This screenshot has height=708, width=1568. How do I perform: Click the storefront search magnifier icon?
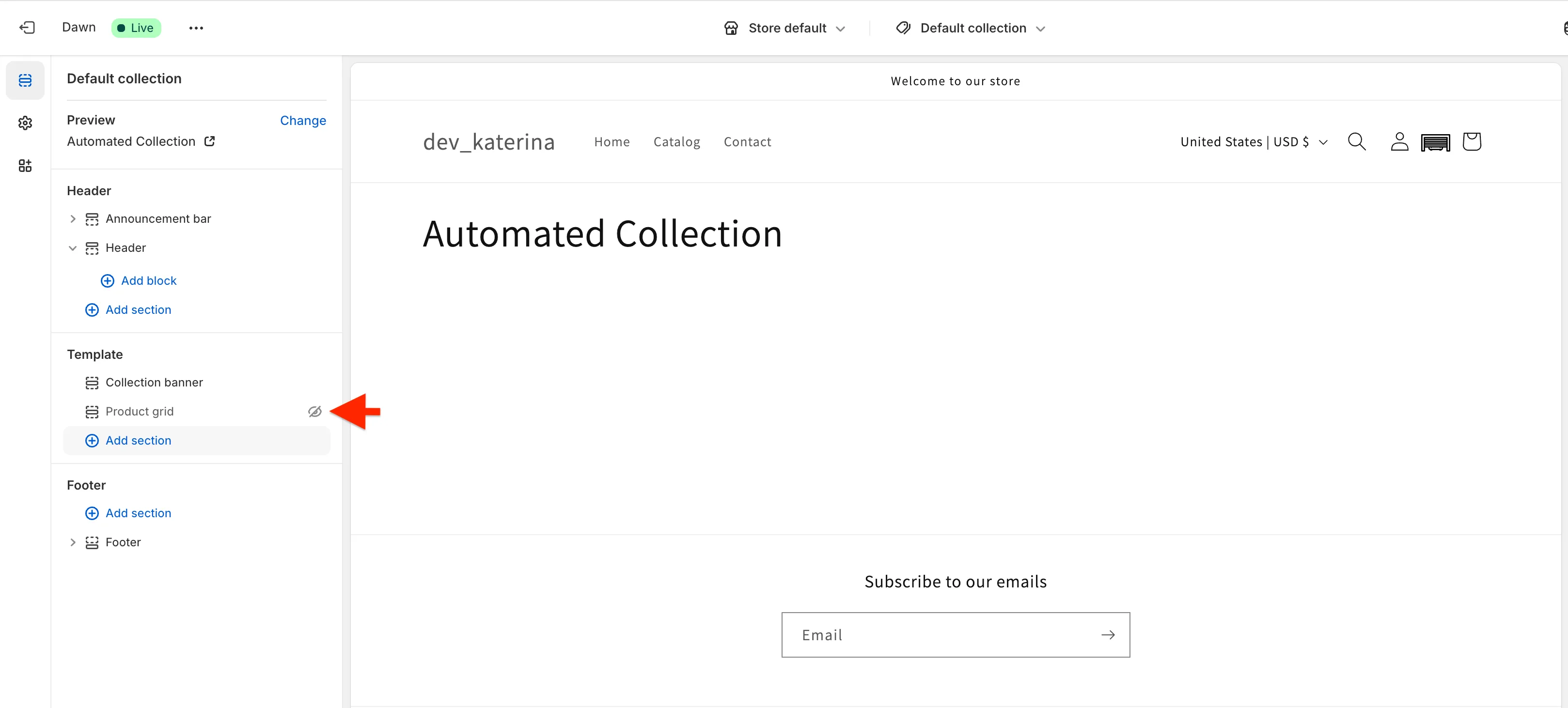(x=1356, y=142)
